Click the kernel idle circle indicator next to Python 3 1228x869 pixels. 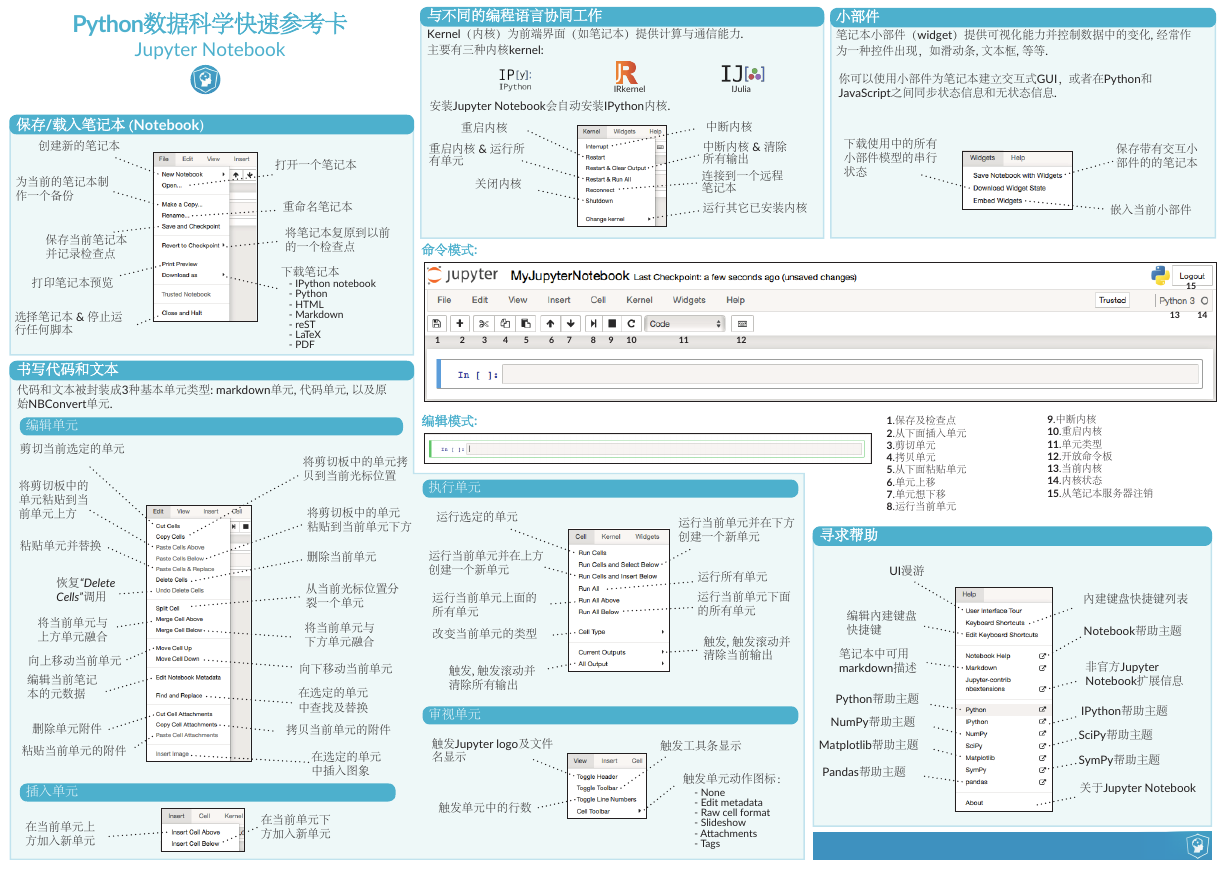point(1204,300)
